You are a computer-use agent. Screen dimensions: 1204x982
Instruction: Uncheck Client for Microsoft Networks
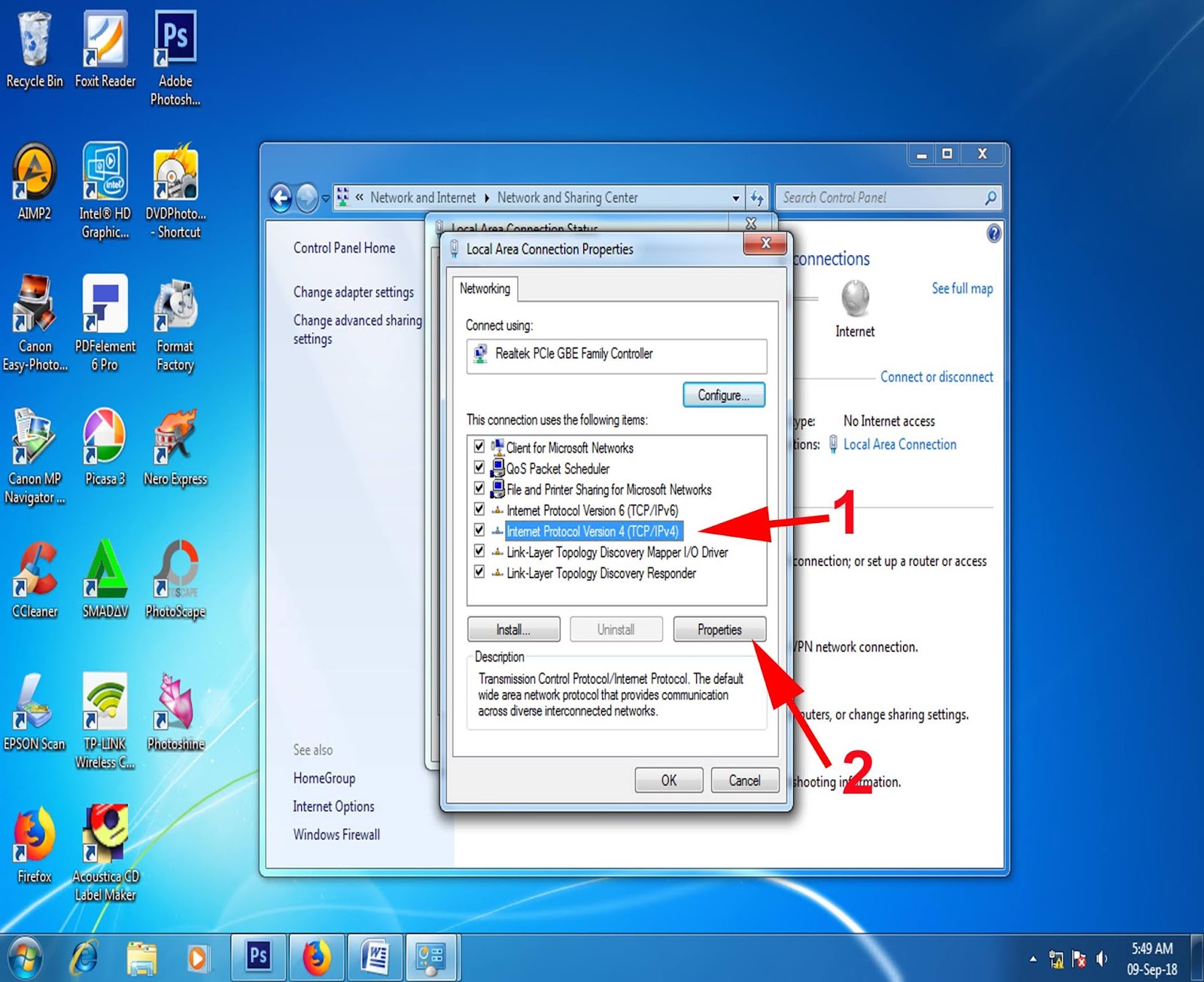(479, 448)
